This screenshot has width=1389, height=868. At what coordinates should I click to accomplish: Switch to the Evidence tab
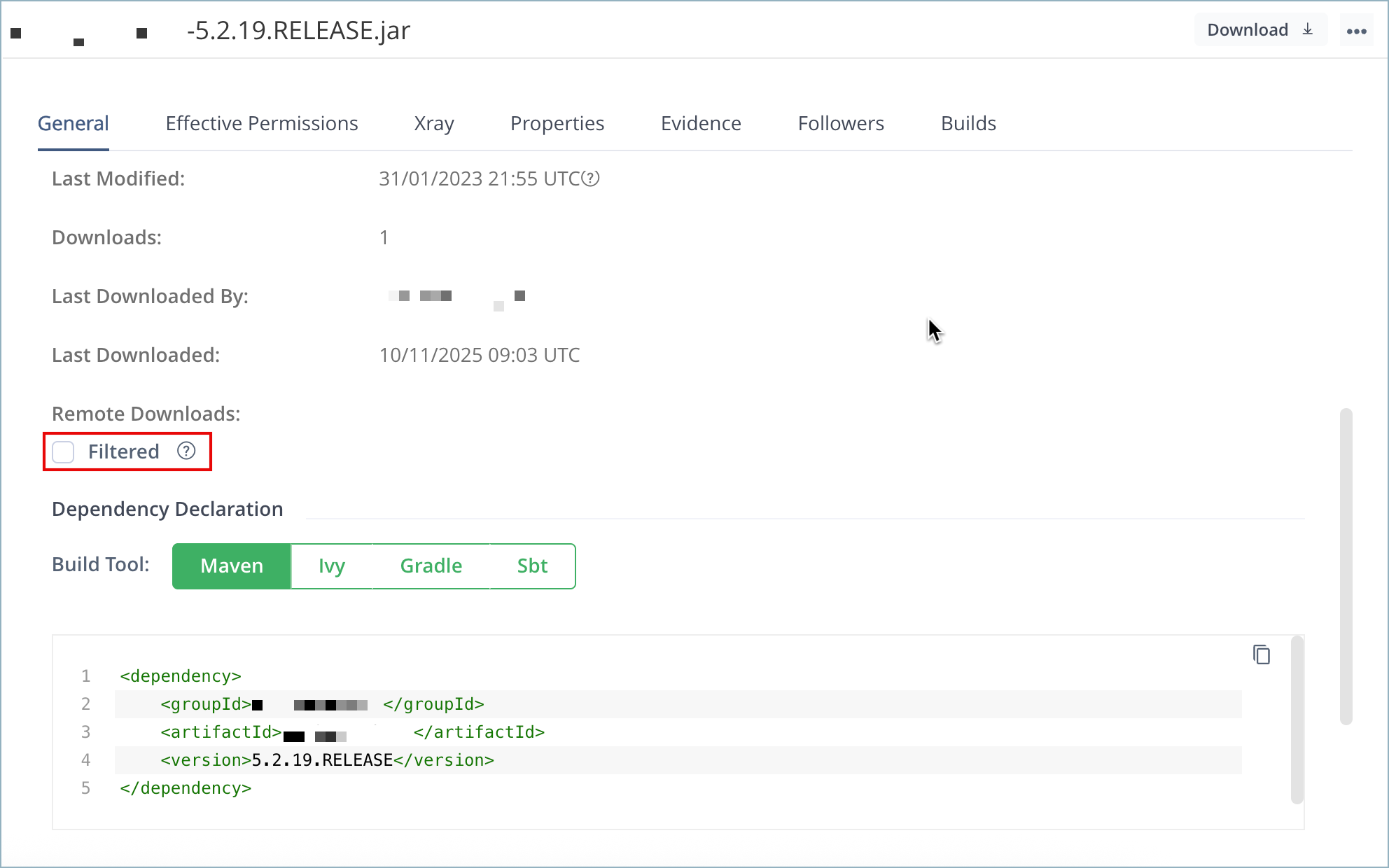click(x=701, y=123)
